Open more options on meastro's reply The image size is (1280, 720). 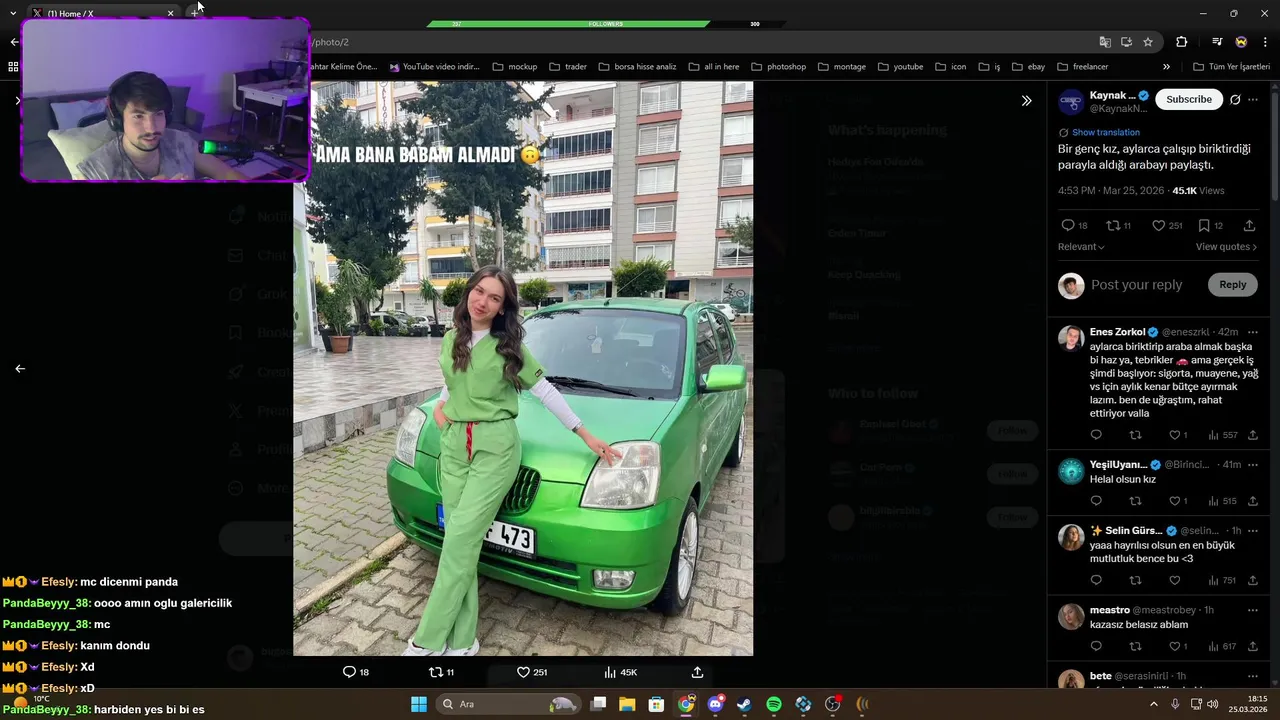tap(1253, 610)
